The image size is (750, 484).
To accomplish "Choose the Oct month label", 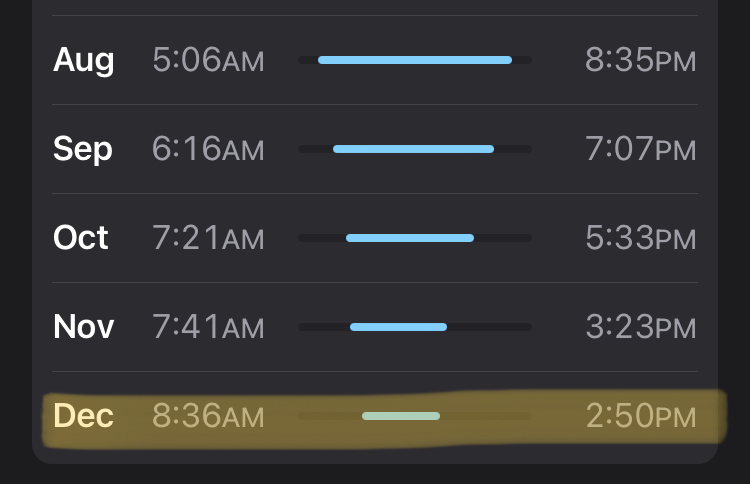I will pos(81,238).
